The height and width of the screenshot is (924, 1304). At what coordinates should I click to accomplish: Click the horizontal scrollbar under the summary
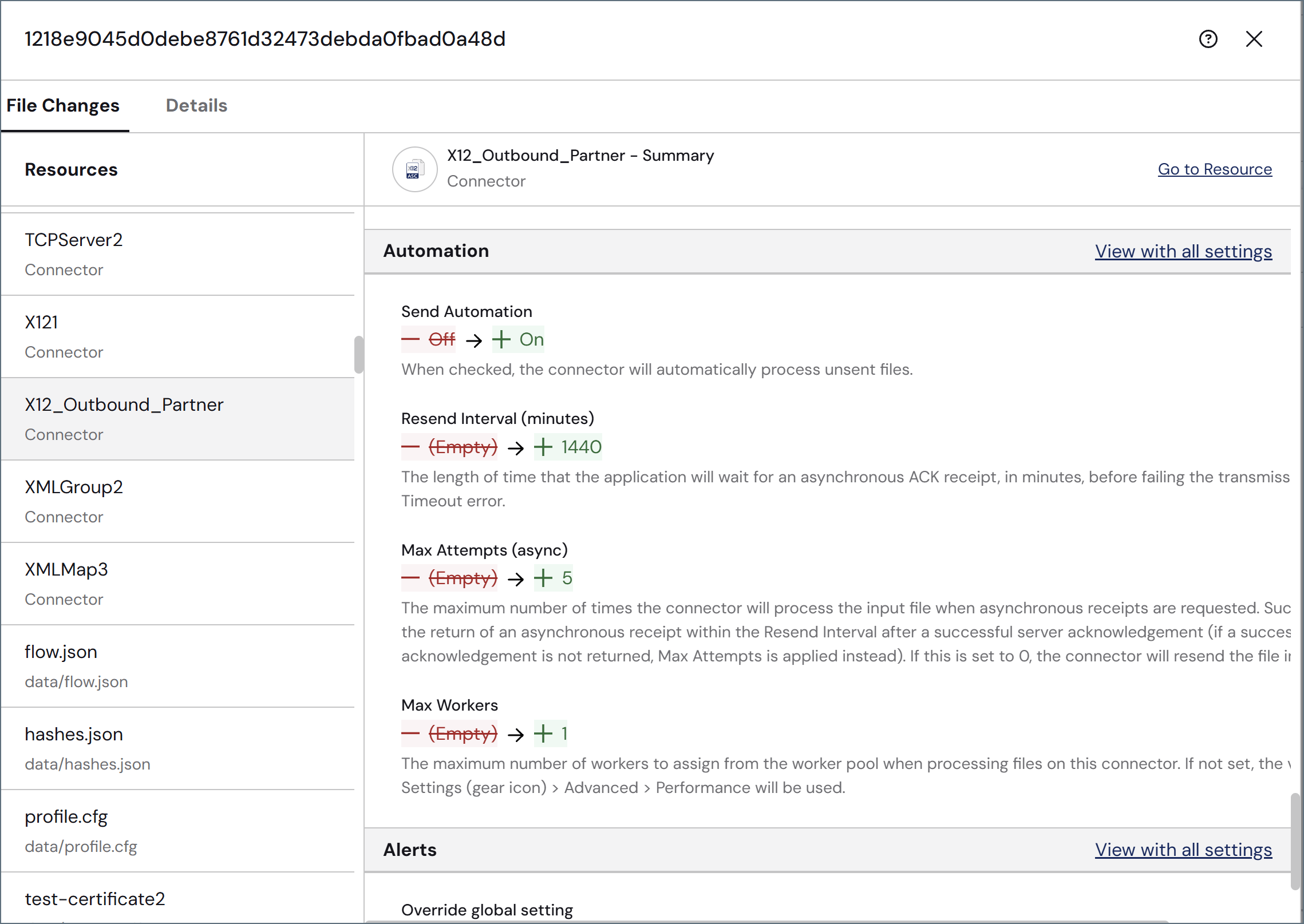tap(767, 921)
